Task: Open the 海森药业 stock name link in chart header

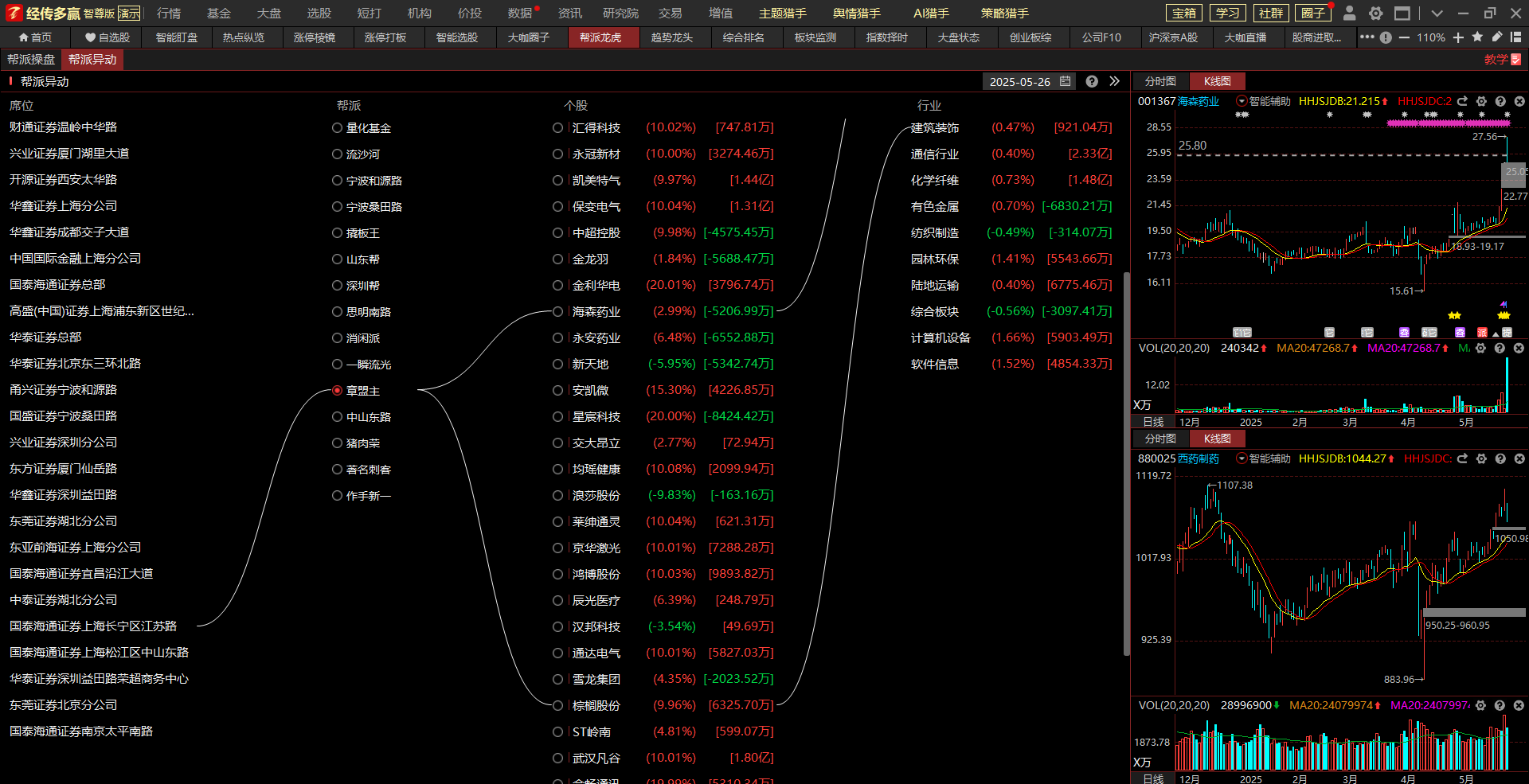Action: (x=1199, y=101)
